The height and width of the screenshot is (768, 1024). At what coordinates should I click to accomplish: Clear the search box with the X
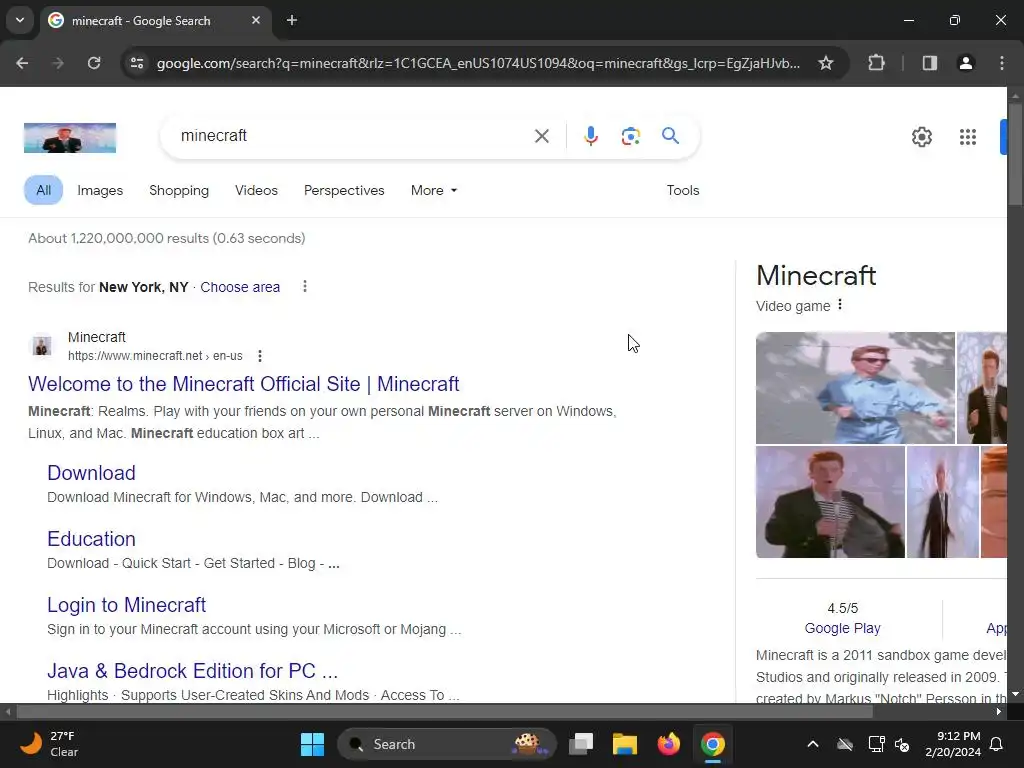pos(542,136)
